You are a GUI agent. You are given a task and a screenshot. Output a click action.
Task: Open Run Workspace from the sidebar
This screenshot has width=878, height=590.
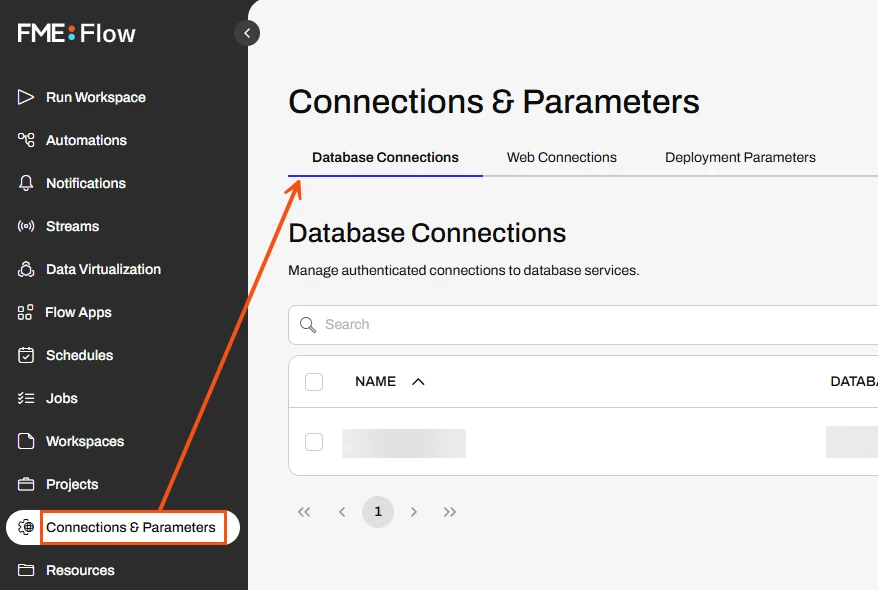tap(96, 97)
